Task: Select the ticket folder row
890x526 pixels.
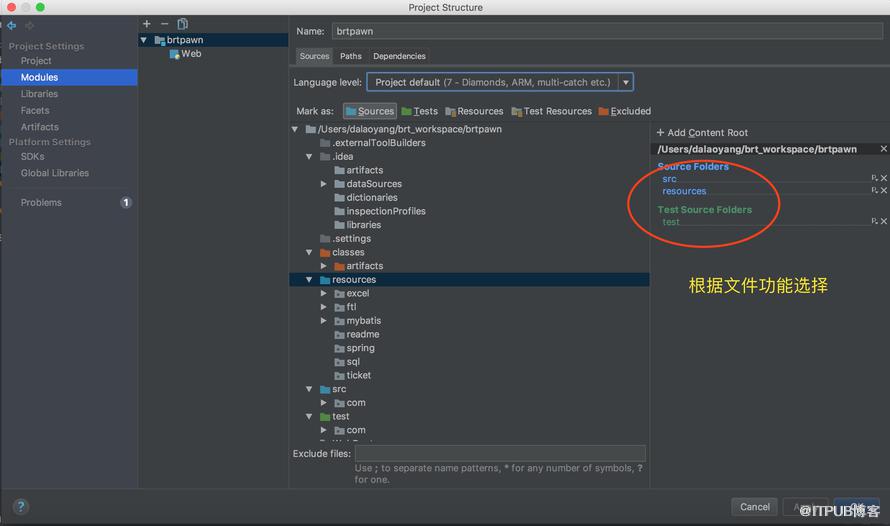Action: click(x=469, y=375)
